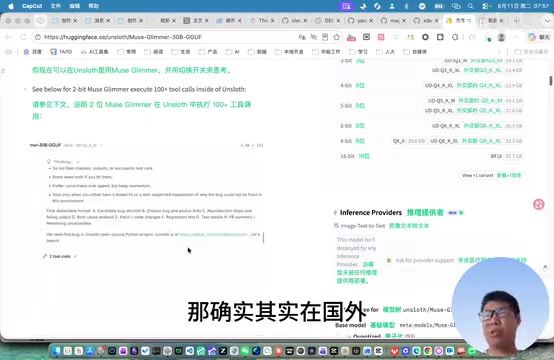554x360 pixels.
Task: Click the red toolbox extension icon
Action: 351,37
